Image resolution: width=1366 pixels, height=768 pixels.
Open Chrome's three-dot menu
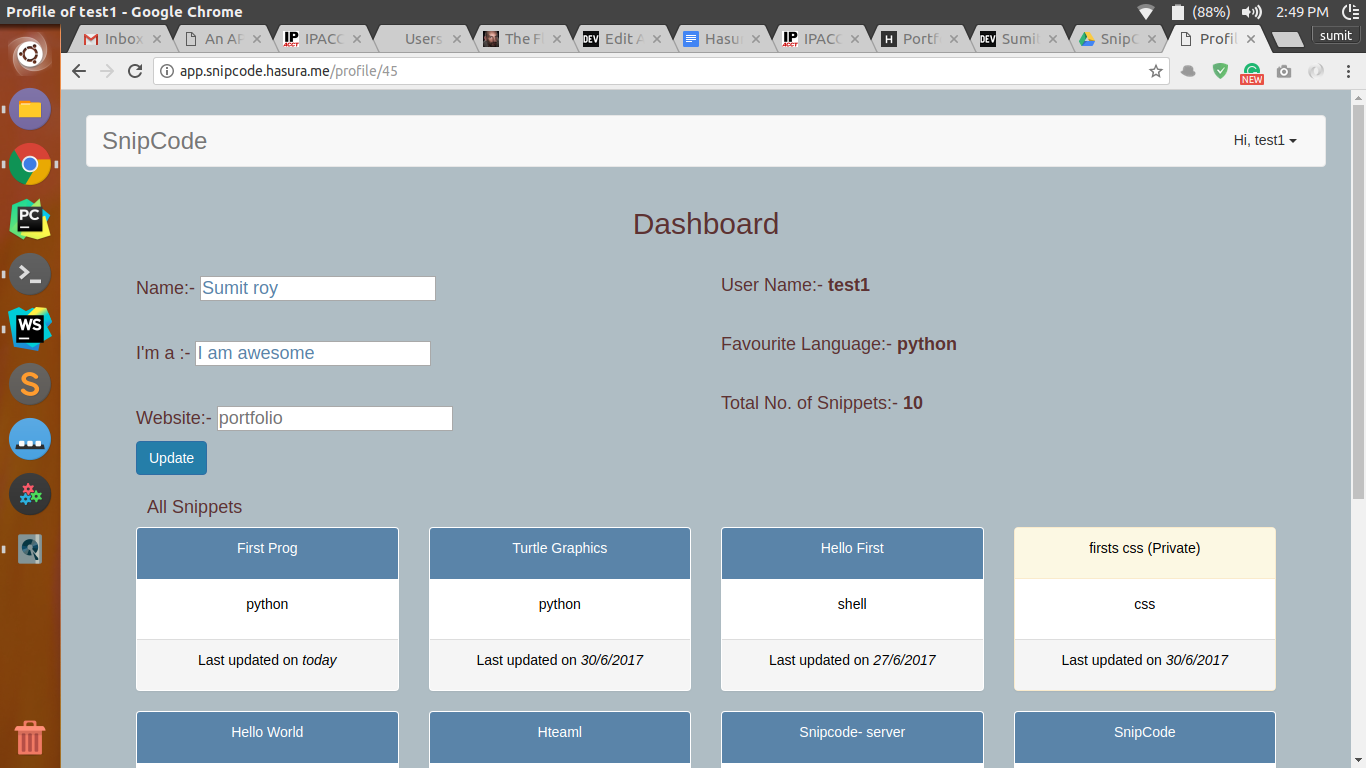pos(1347,71)
